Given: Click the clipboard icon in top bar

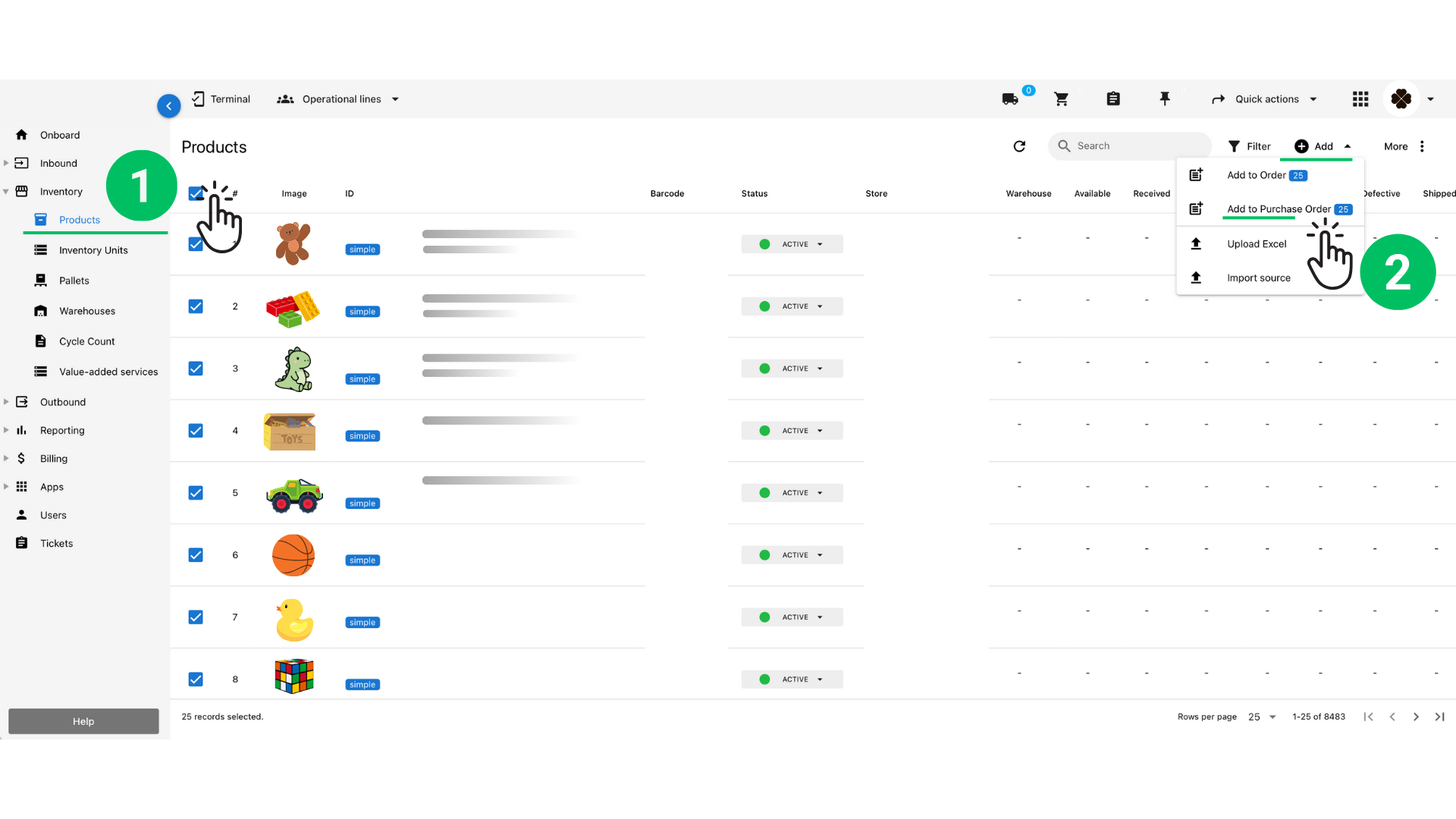Looking at the screenshot, I should pyautogui.click(x=1113, y=99).
